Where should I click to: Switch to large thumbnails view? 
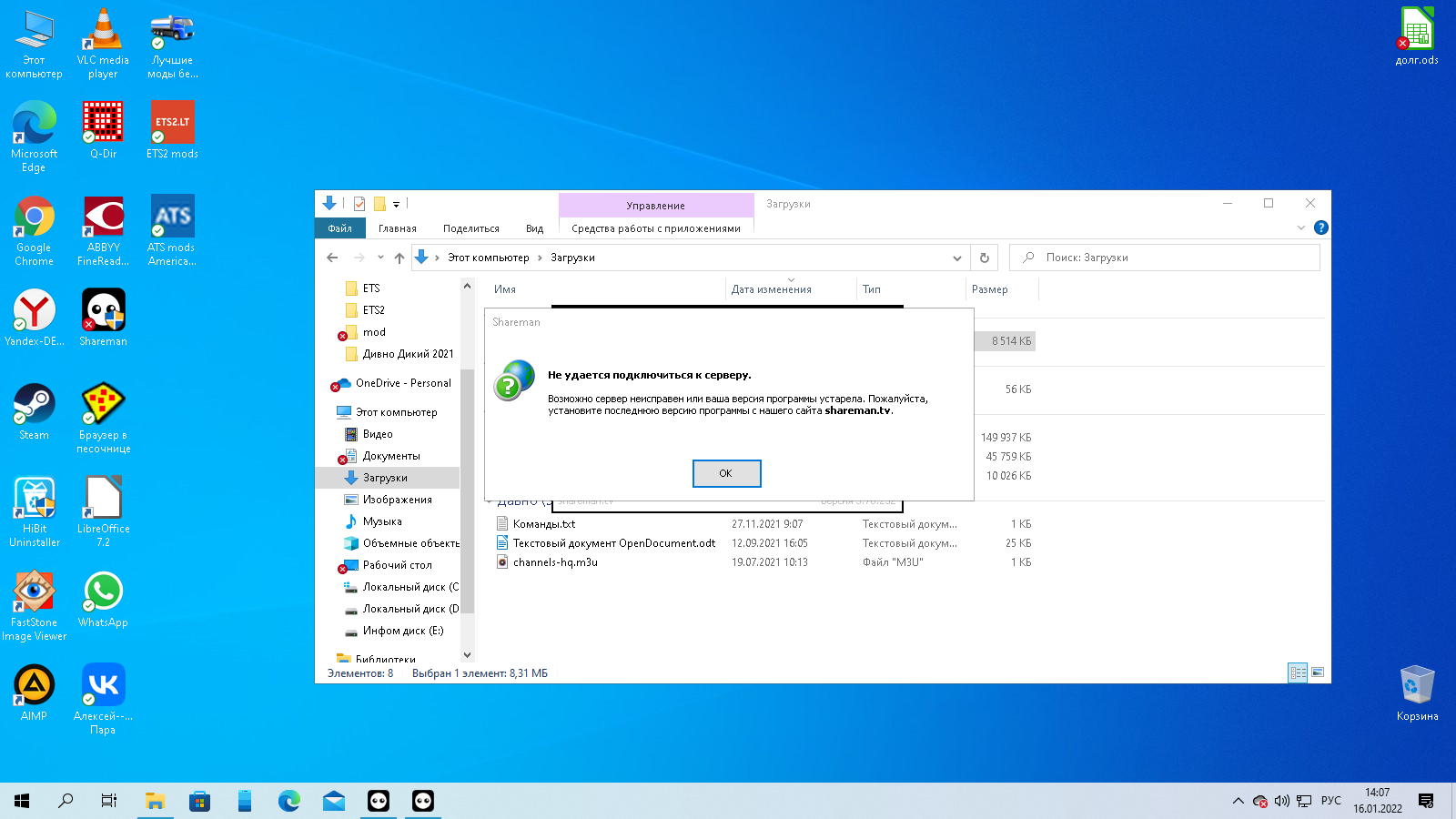click(x=1317, y=672)
